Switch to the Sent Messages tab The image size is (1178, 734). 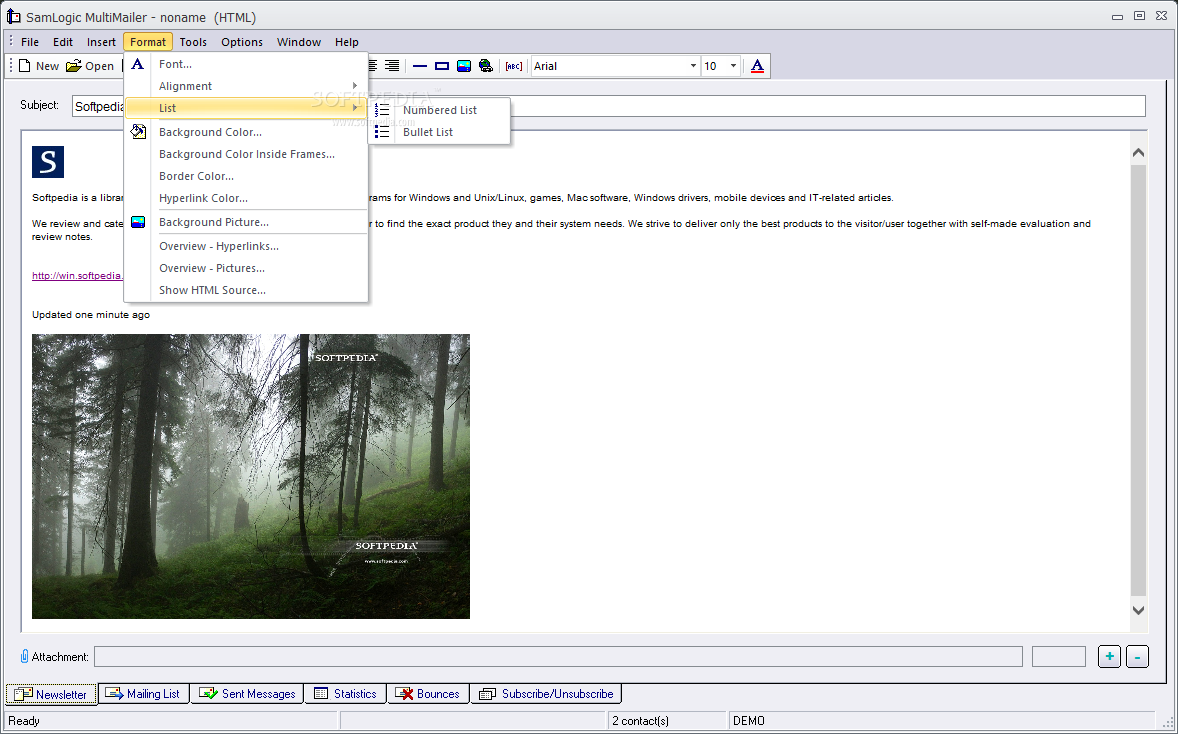(247, 693)
